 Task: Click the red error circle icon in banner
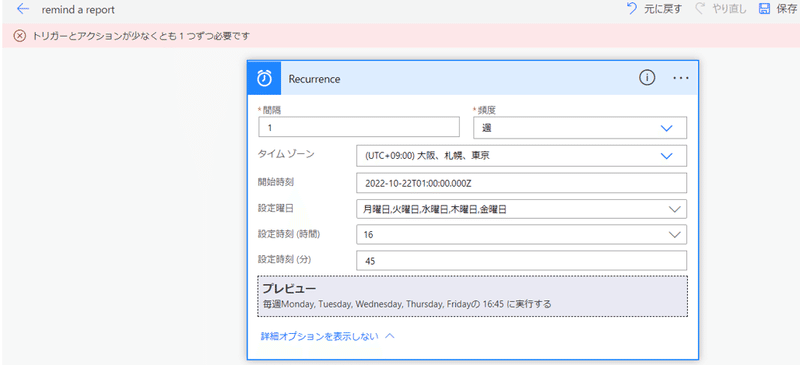coord(19,36)
